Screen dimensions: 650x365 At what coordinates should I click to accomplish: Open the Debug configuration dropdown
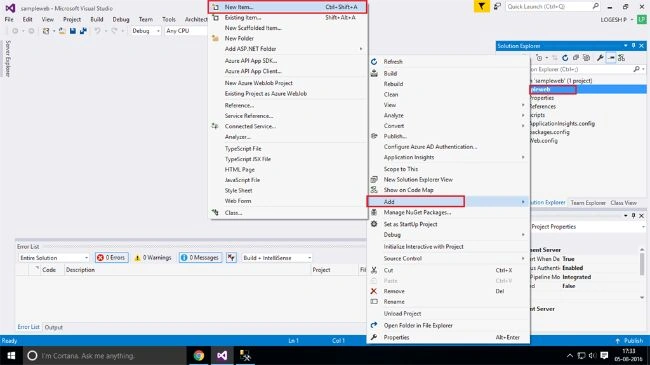[x=145, y=31]
